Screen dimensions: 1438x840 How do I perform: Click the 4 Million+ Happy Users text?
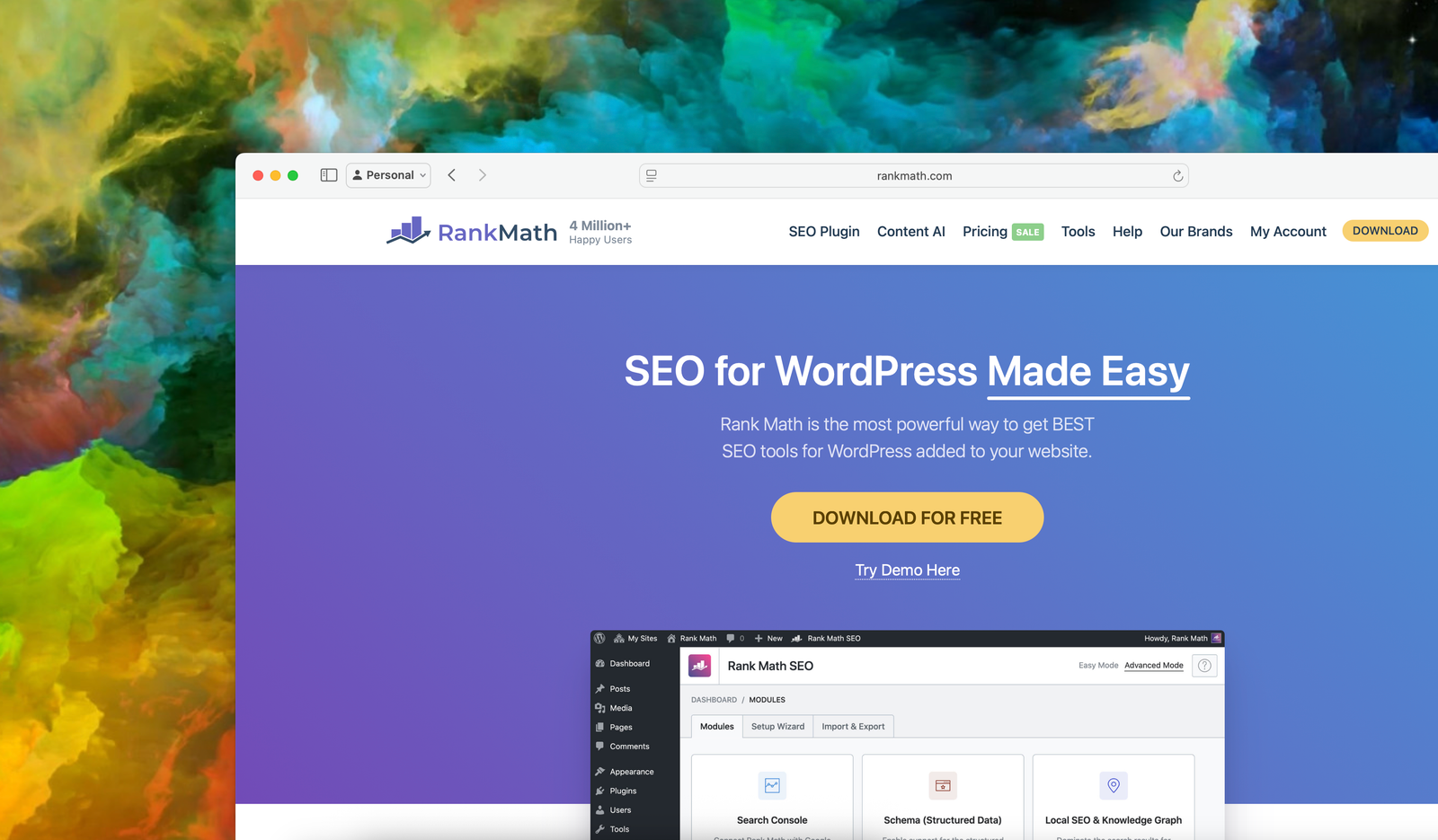[600, 232]
